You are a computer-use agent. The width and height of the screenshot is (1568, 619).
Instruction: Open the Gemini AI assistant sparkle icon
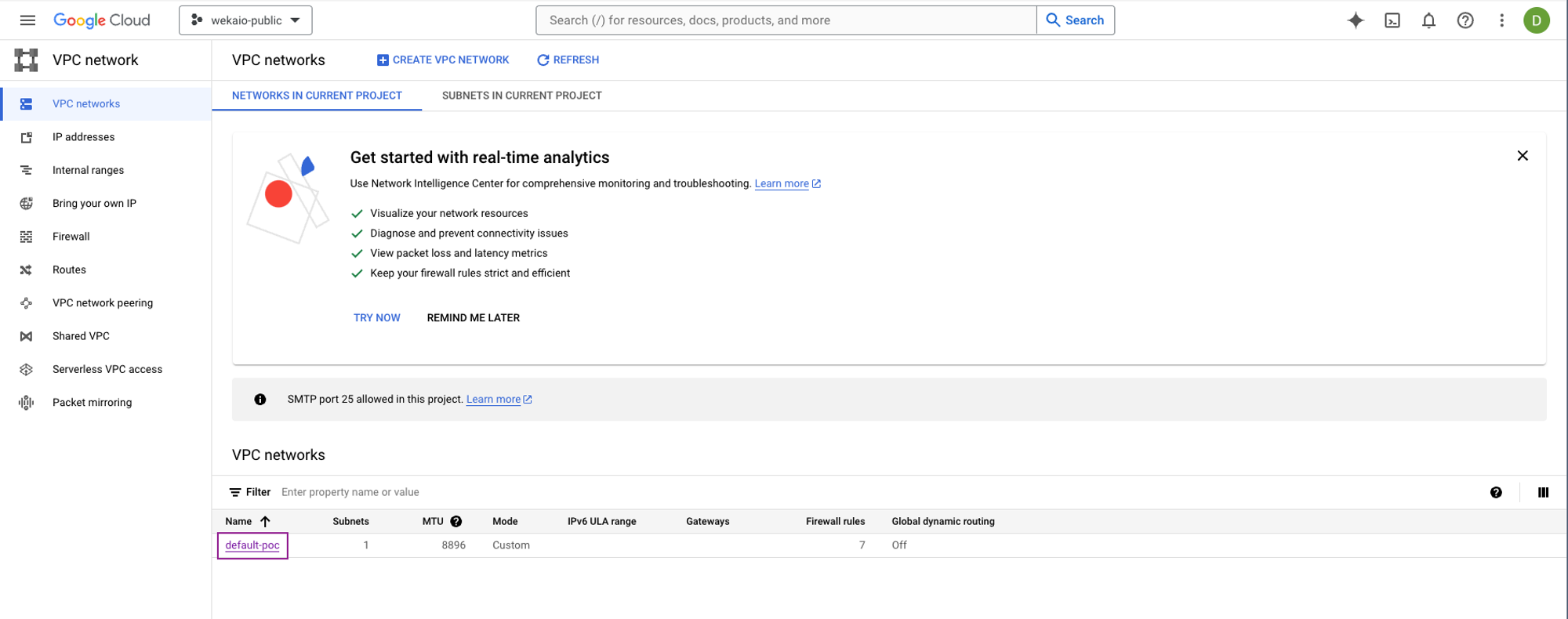point(1356,20)
